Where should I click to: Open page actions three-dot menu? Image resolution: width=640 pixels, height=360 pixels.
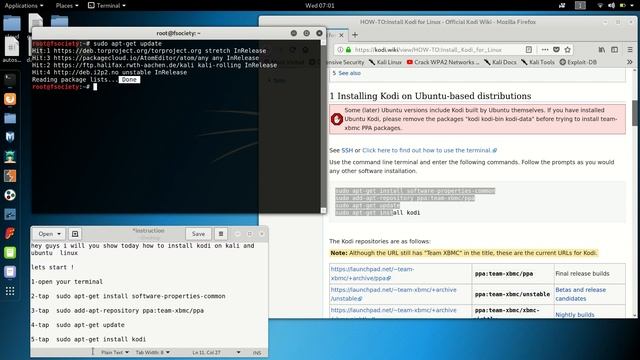[545, 50]
